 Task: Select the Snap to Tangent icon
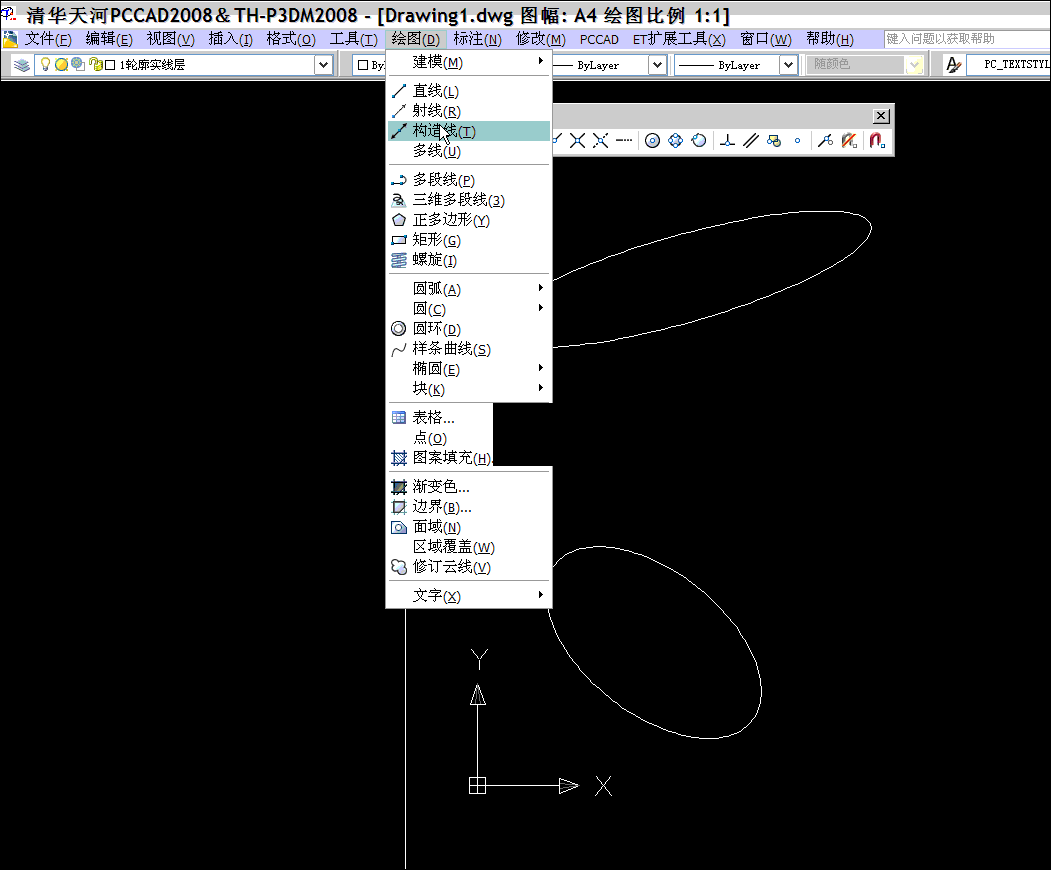699,140
